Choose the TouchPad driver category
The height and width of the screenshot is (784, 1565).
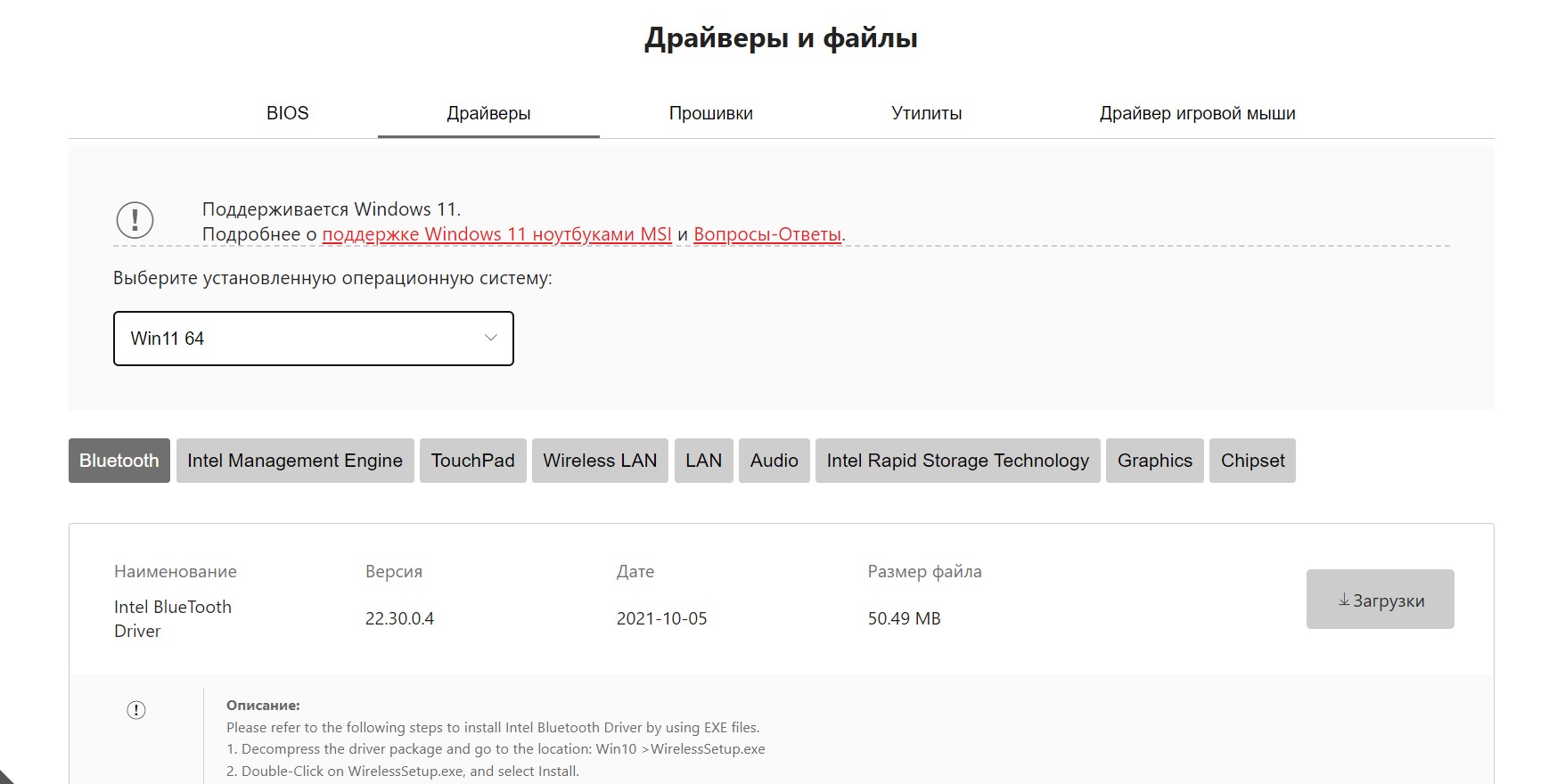pos(473,461)
